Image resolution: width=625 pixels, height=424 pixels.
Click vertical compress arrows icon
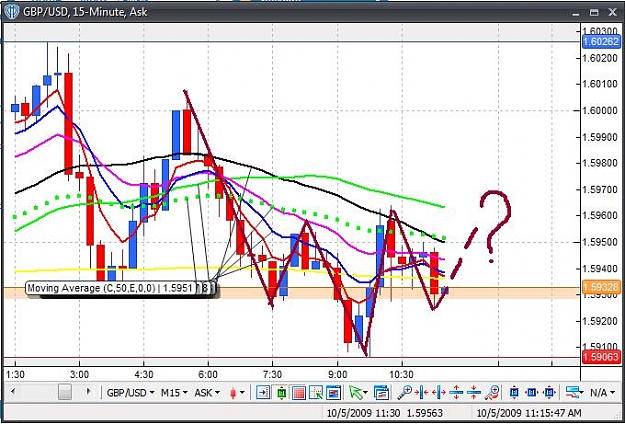click(474, 393)
